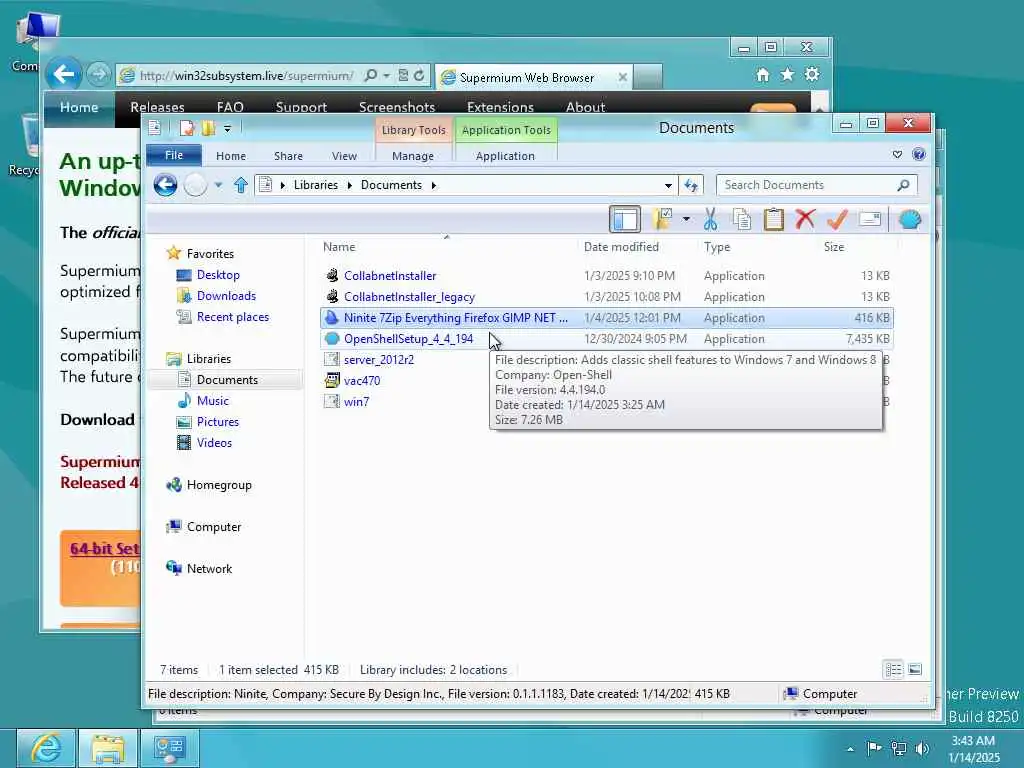Expand the address bar history dropdown
This screenshot has height=768, width=1024.
coord(668,185)
